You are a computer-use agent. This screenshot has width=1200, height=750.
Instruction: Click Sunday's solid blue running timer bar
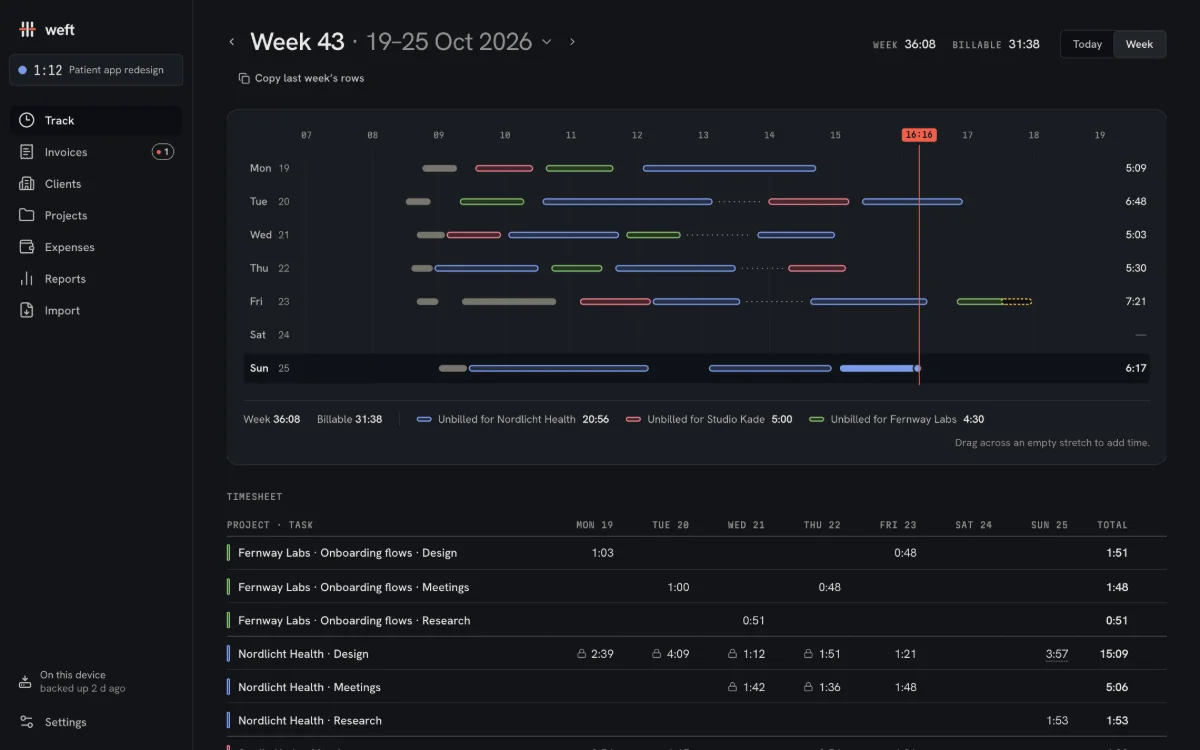(879, 368)
